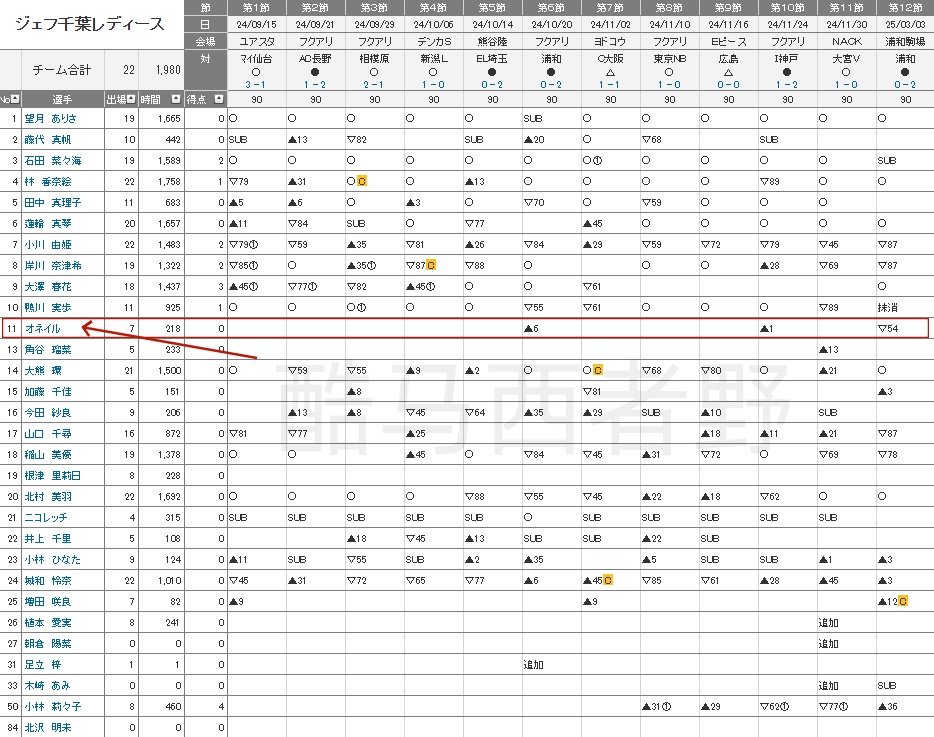Image resolution: width=934 pixels, height=737 pixels.
Task: Open player link ニコレッチ
Action: [46, 517]
